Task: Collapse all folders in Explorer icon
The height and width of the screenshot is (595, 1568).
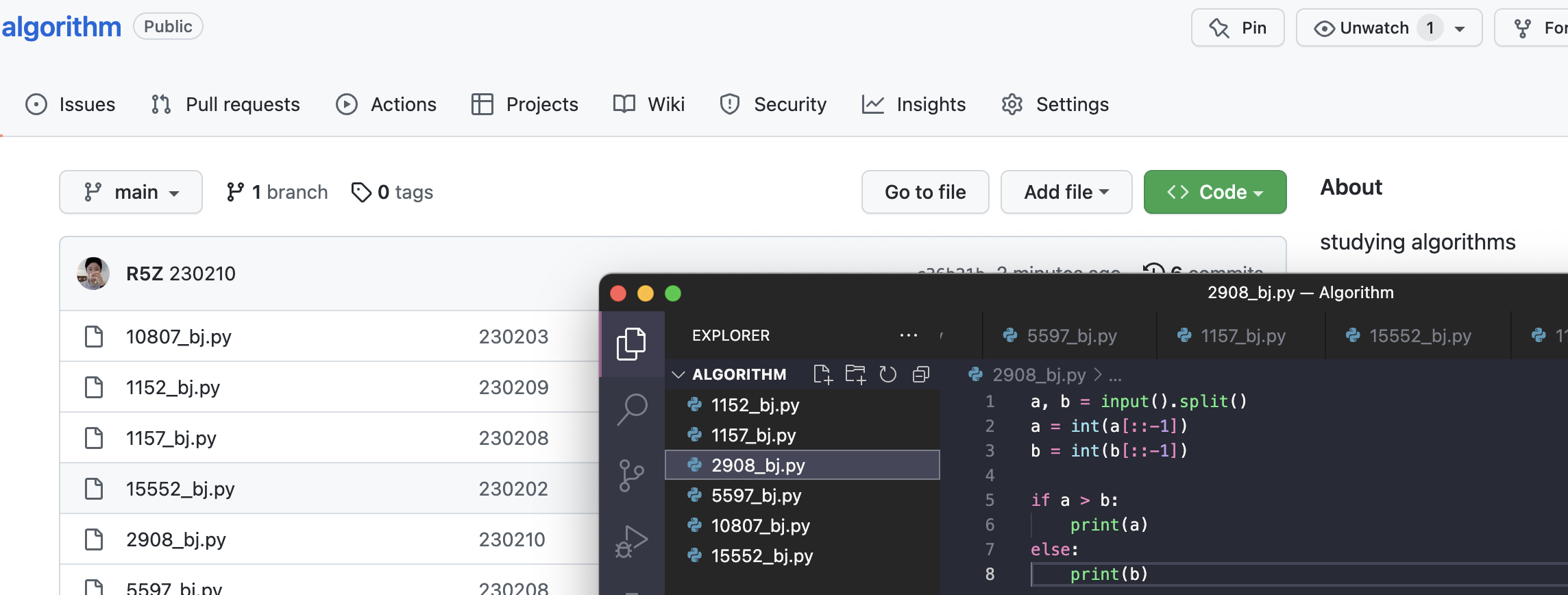Action: coord(921,374)
